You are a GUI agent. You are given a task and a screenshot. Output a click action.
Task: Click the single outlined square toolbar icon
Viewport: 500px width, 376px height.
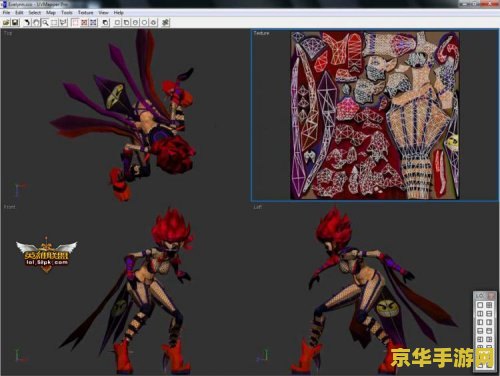click(x=117, y=23)
